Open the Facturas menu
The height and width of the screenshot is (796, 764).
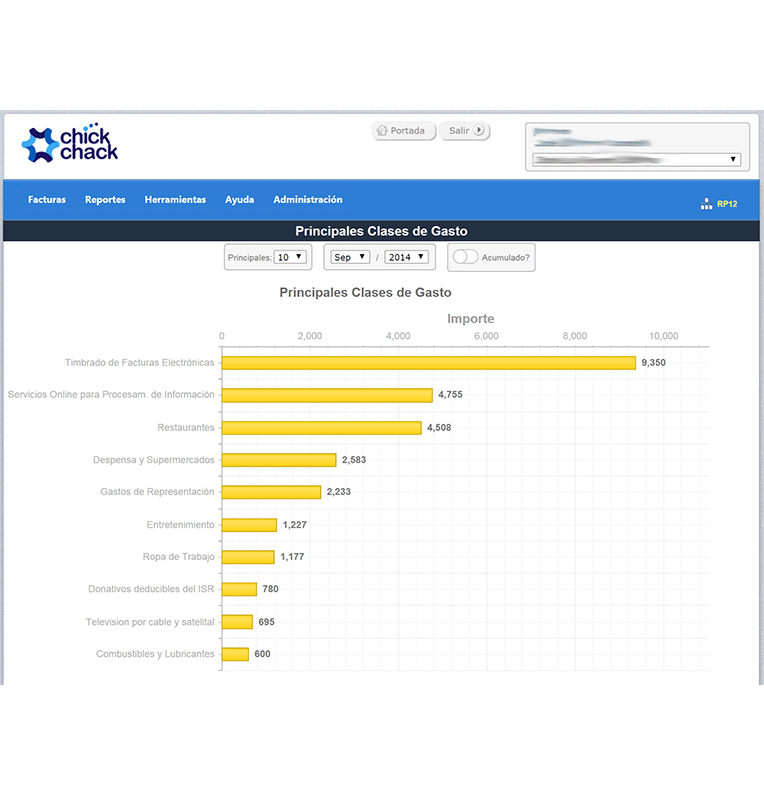(x=47, y=200)
